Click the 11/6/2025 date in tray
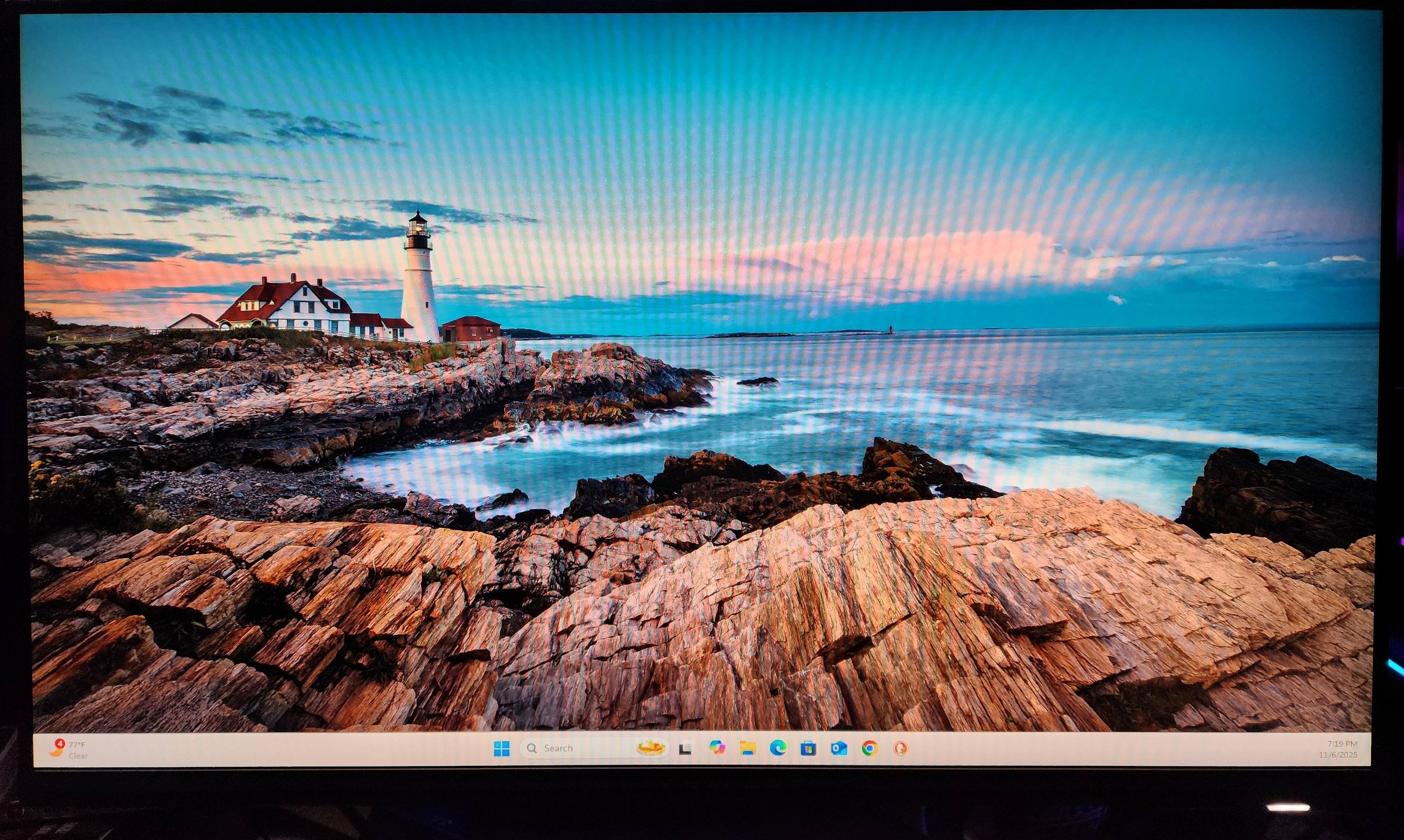1404x840 pixels. (x=1338, y=755)
